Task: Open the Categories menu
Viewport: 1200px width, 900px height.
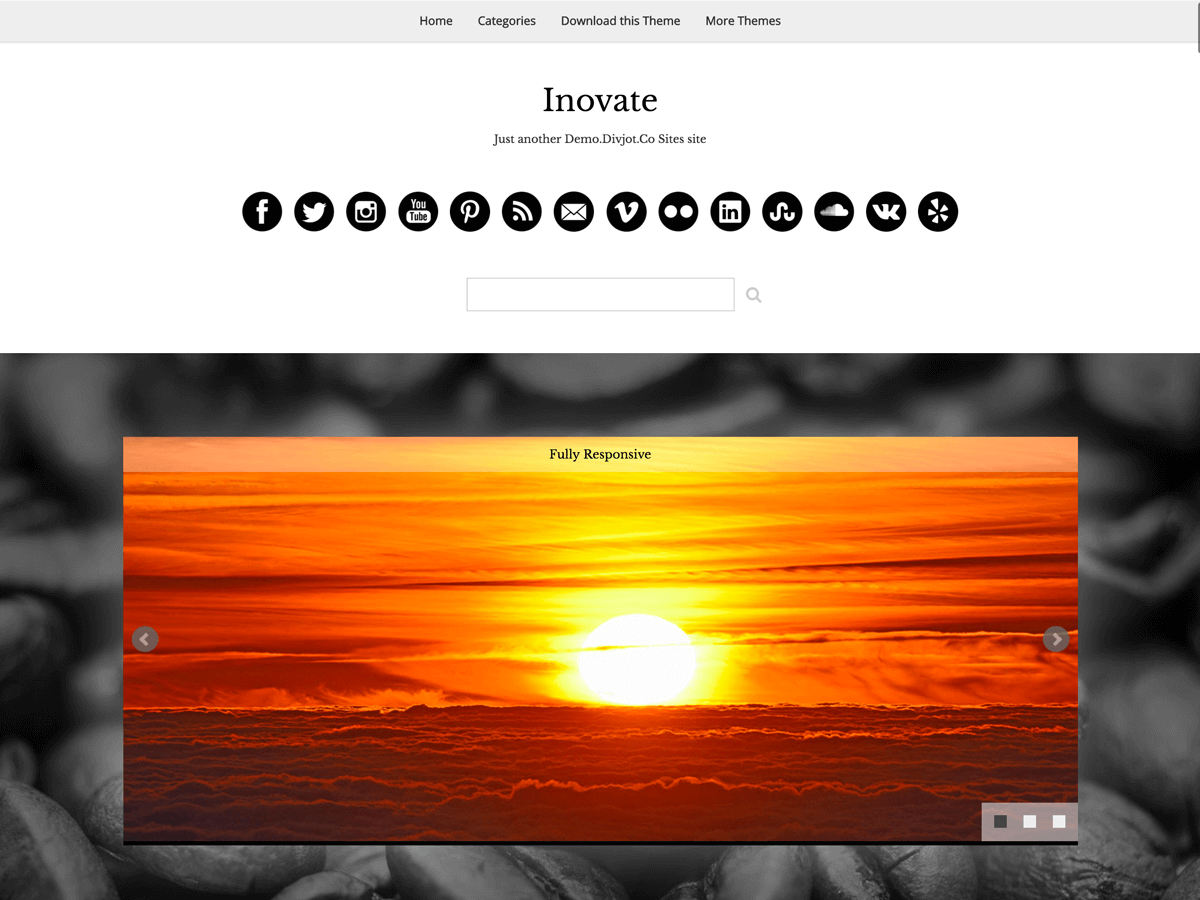Action: click(506, 20)
